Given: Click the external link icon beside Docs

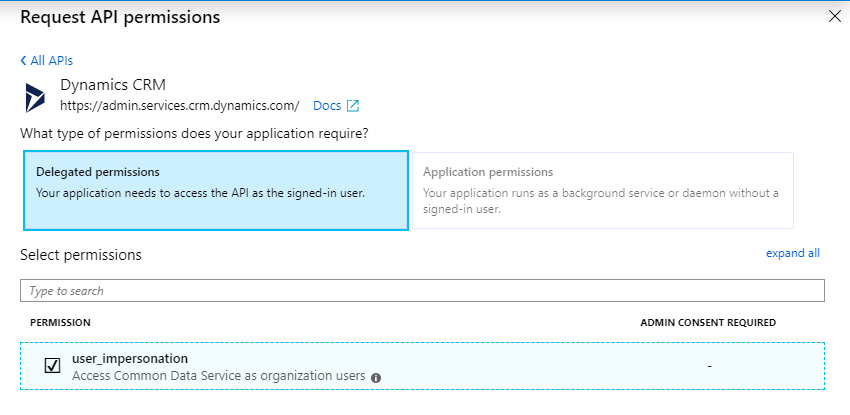Looking at the screenshot, I should 353,106.
